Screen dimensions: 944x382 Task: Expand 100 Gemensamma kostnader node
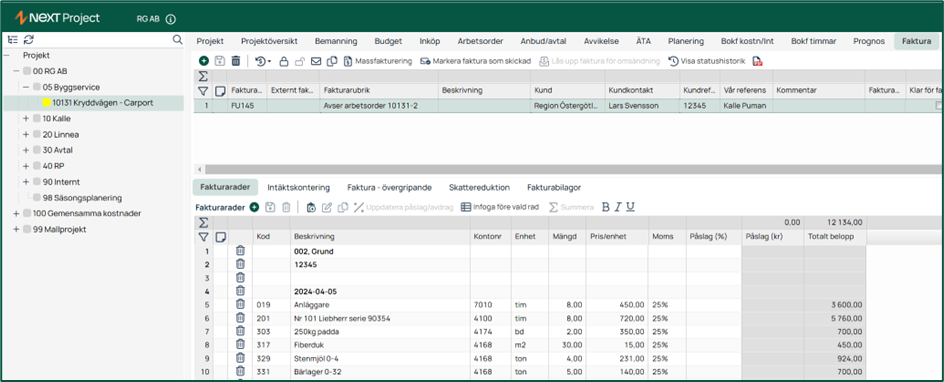(16, 214)
